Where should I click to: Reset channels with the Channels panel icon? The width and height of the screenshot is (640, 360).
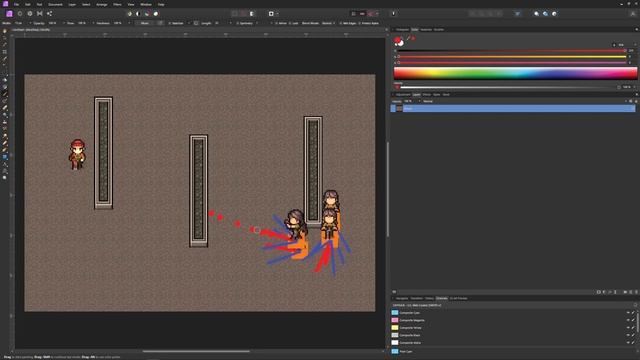[635, 305]
